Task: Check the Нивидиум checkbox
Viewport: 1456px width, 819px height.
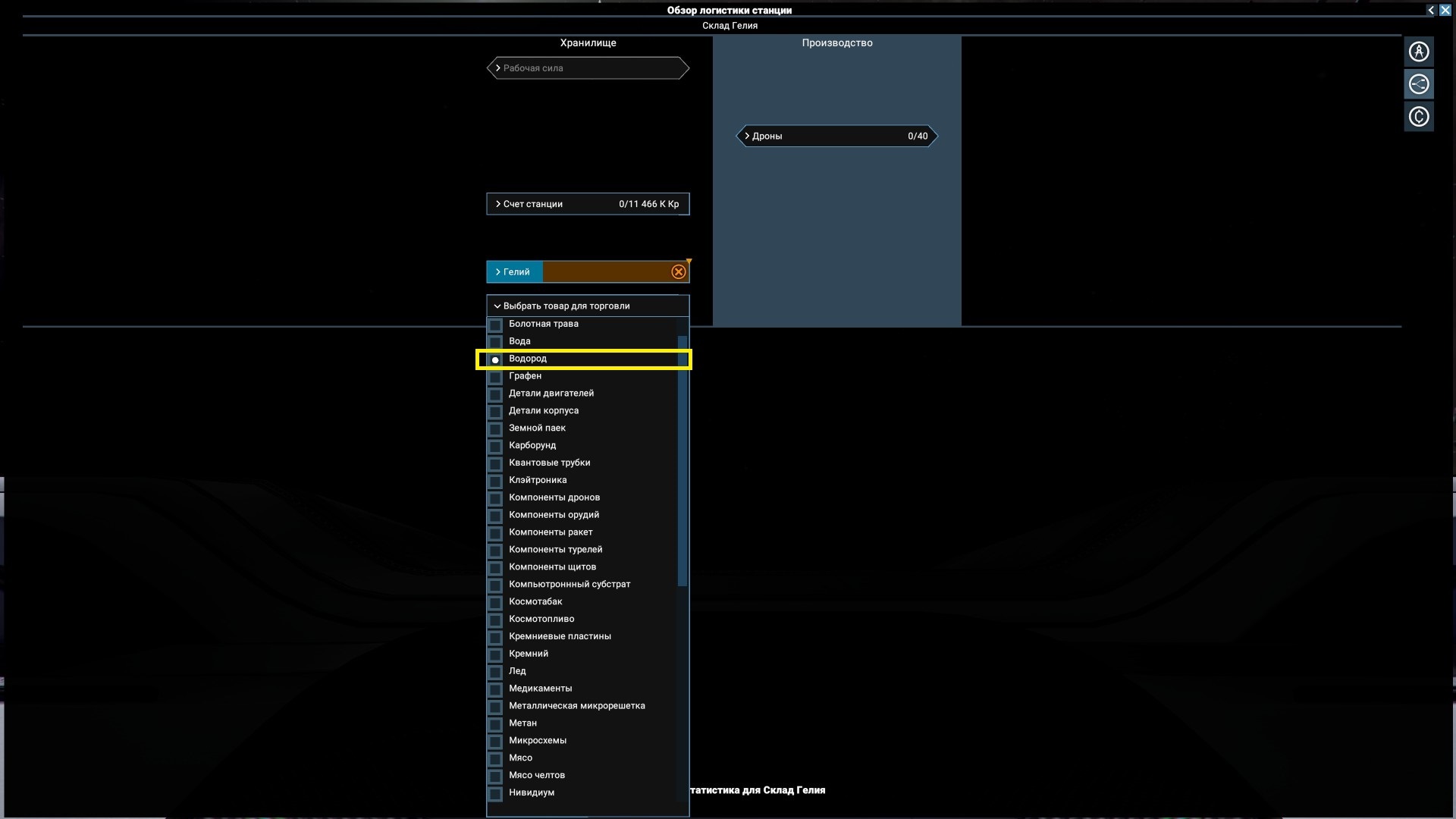Action: tap(495, 795)
